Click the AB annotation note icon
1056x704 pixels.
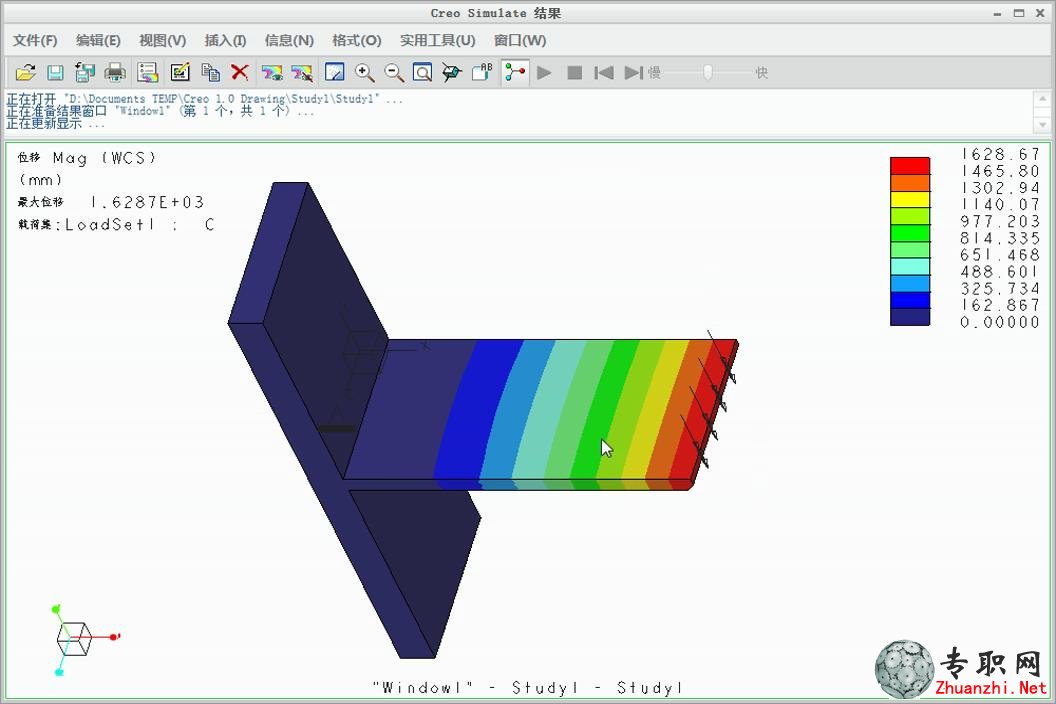[x=482, y=72]
